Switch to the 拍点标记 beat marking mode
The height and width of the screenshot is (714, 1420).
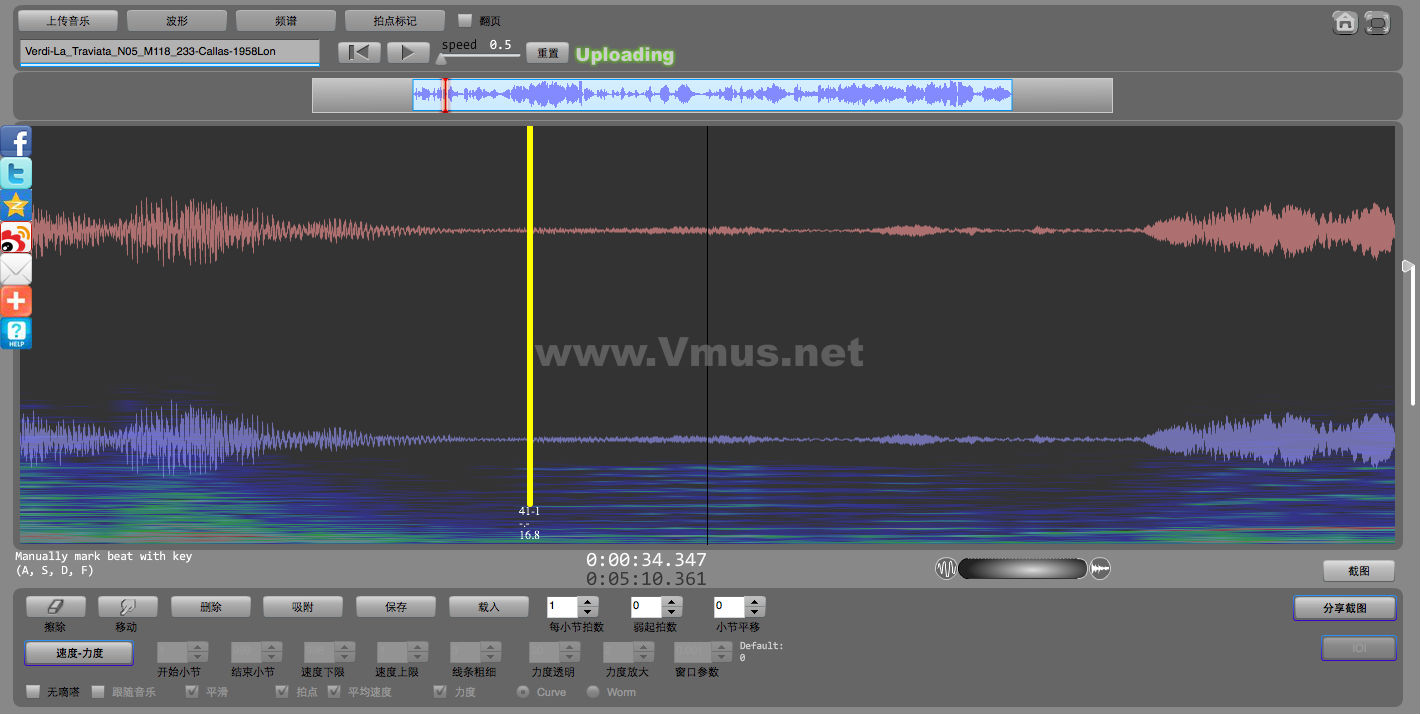click(x=394, y=20)
